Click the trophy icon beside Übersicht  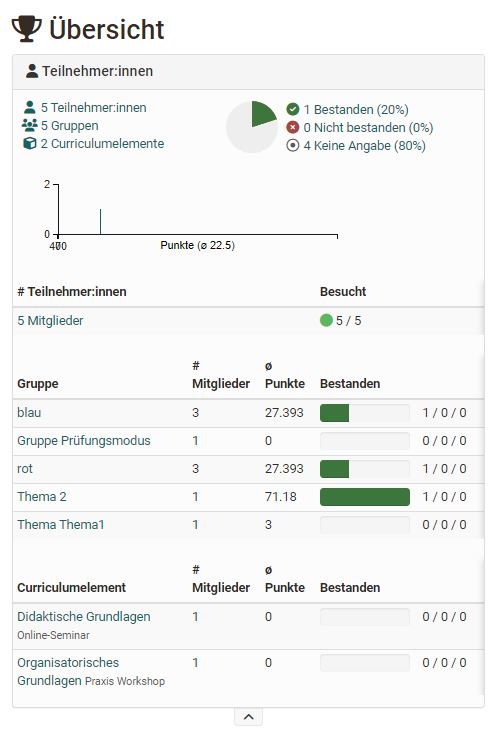tap(26, 29)
